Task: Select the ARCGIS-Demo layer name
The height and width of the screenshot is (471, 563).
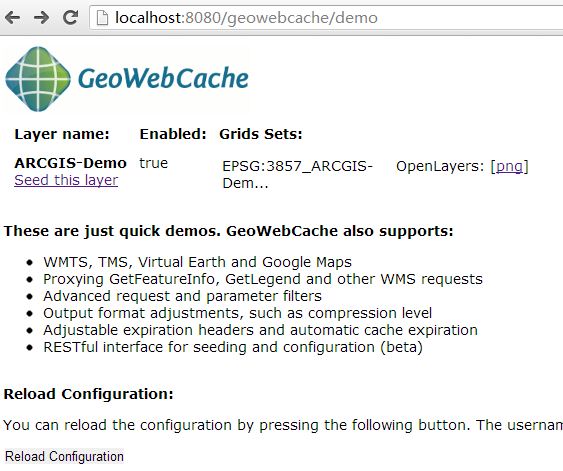Action: point(70,163)
